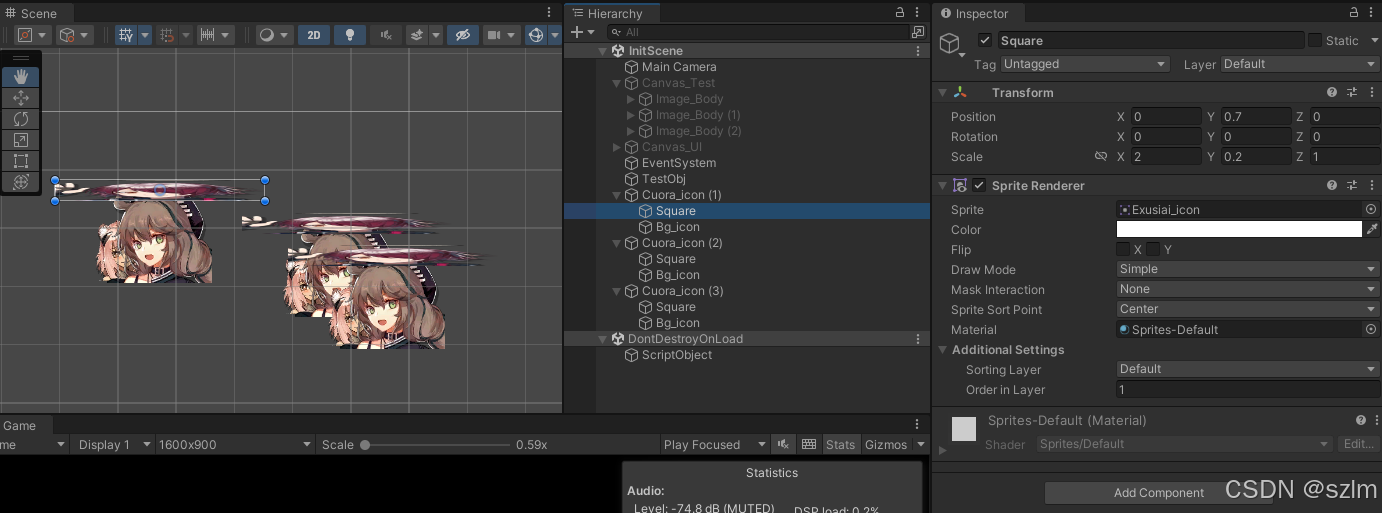Collapse Cuora_icon (3) object
This screenshot has height=513, width=1382.
tap(617, 291)
